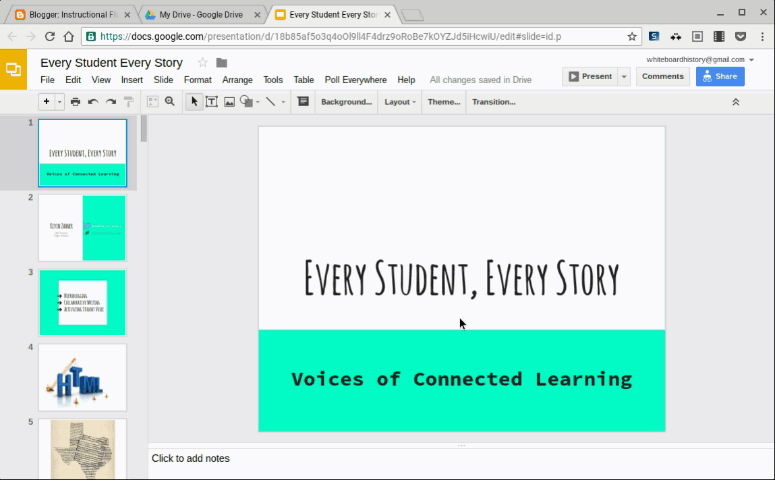This screenshot has height=480, width=775.
Task: Open the Layout dropdown
Action: point(400,102)
